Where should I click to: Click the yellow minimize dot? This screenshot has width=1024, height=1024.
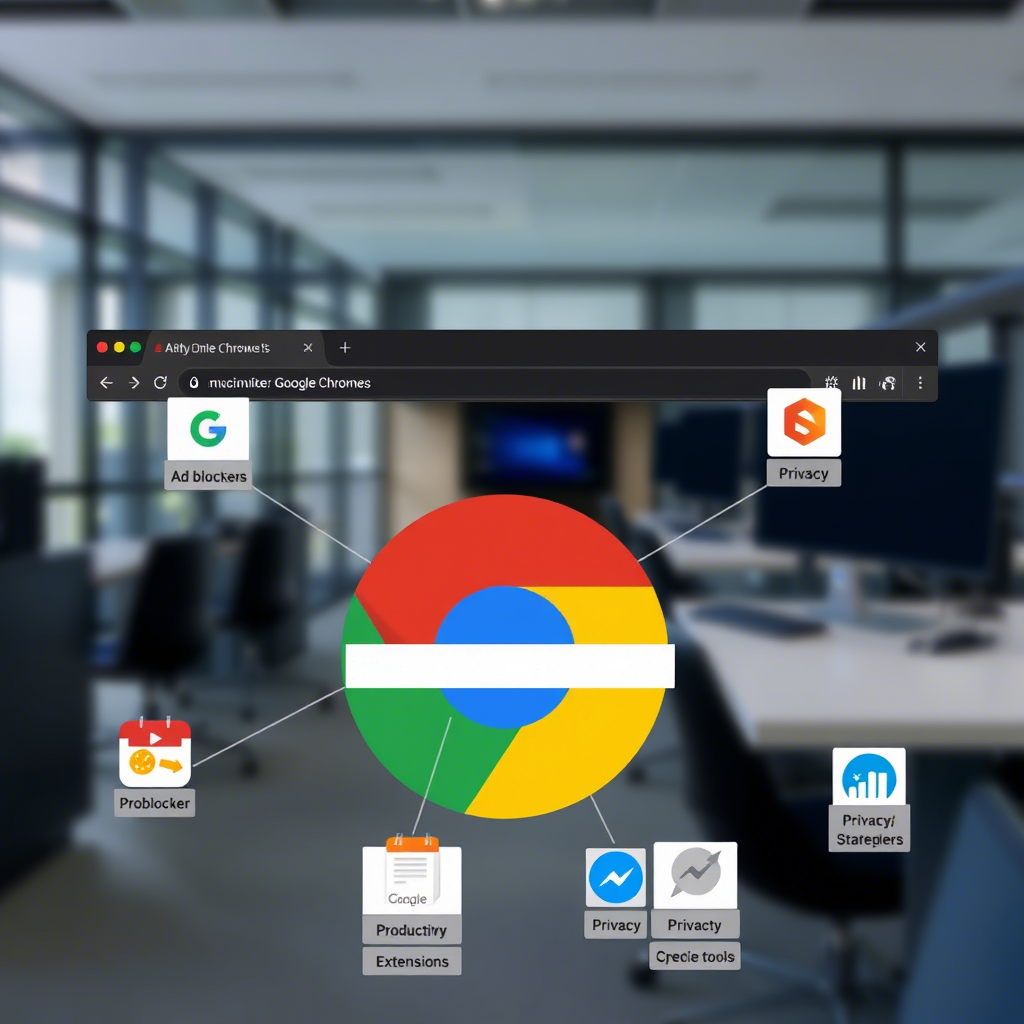[x=119, y=347]
